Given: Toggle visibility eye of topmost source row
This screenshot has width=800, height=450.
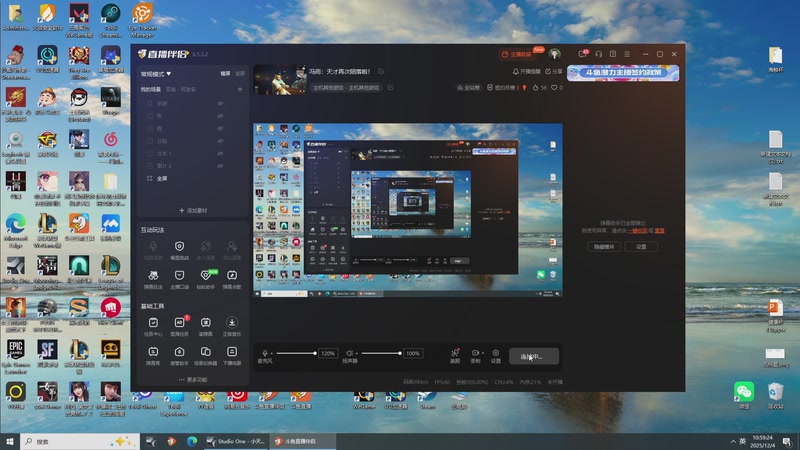Looking at the screenshot, I should [220, 103].
